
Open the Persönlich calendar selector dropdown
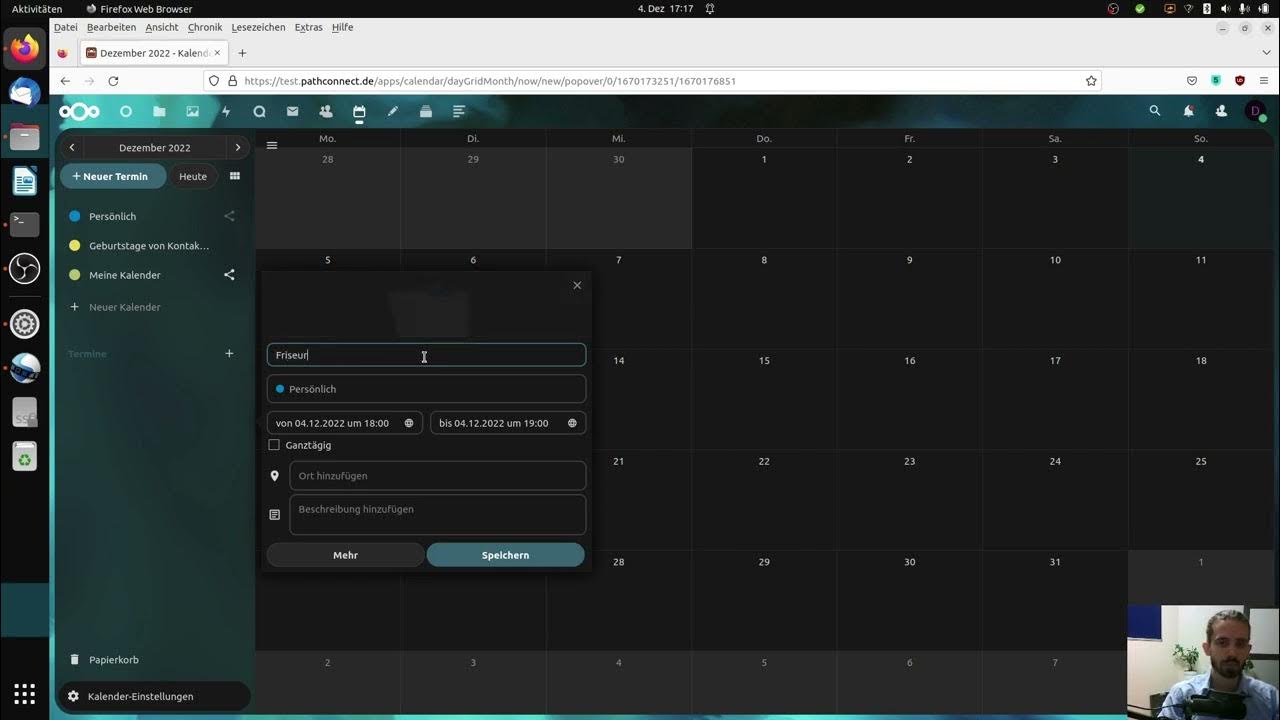(426, 389)
